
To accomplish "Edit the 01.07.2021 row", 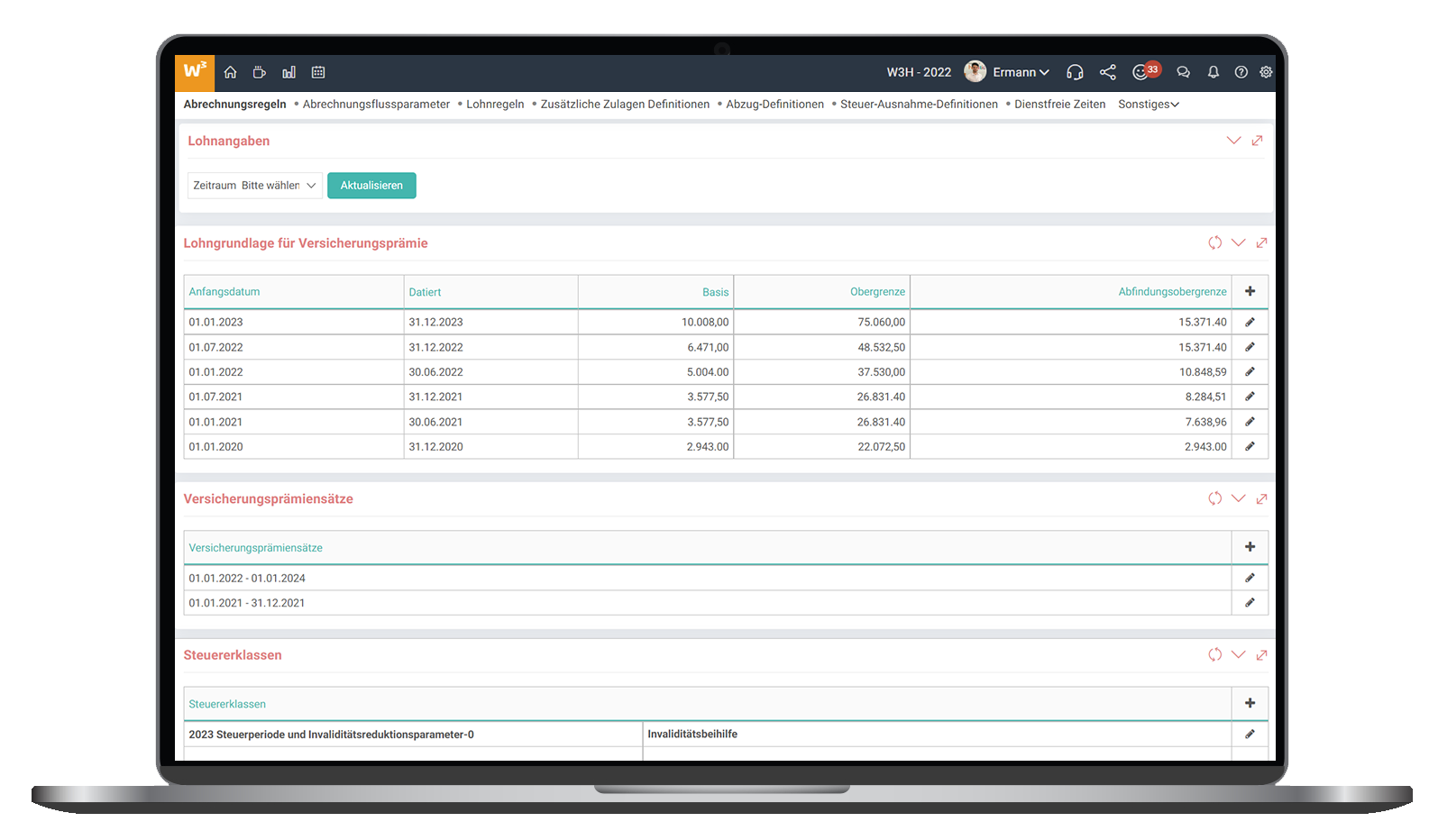I will pos(1250,397).
